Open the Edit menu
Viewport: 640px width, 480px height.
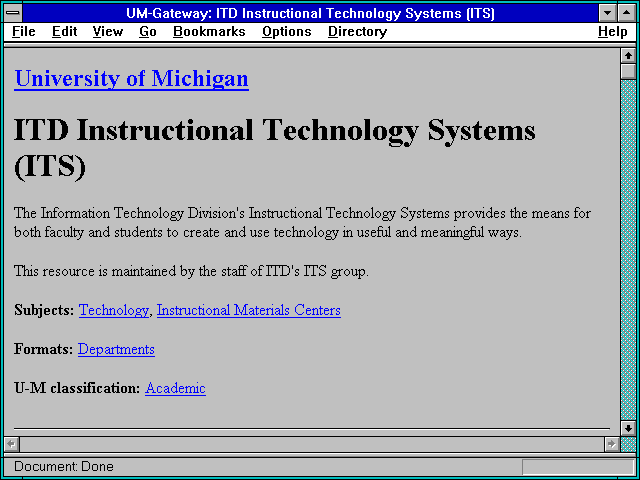(x=64, y=32)
